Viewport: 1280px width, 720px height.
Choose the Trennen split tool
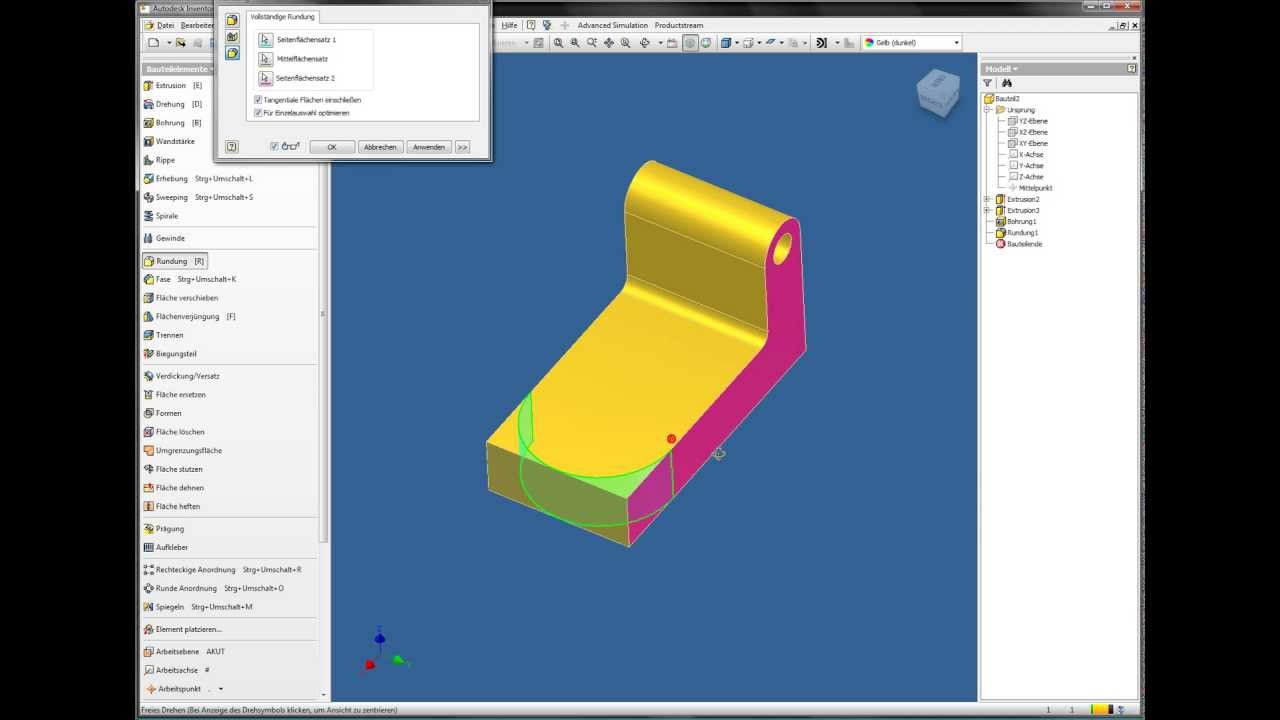163,335
